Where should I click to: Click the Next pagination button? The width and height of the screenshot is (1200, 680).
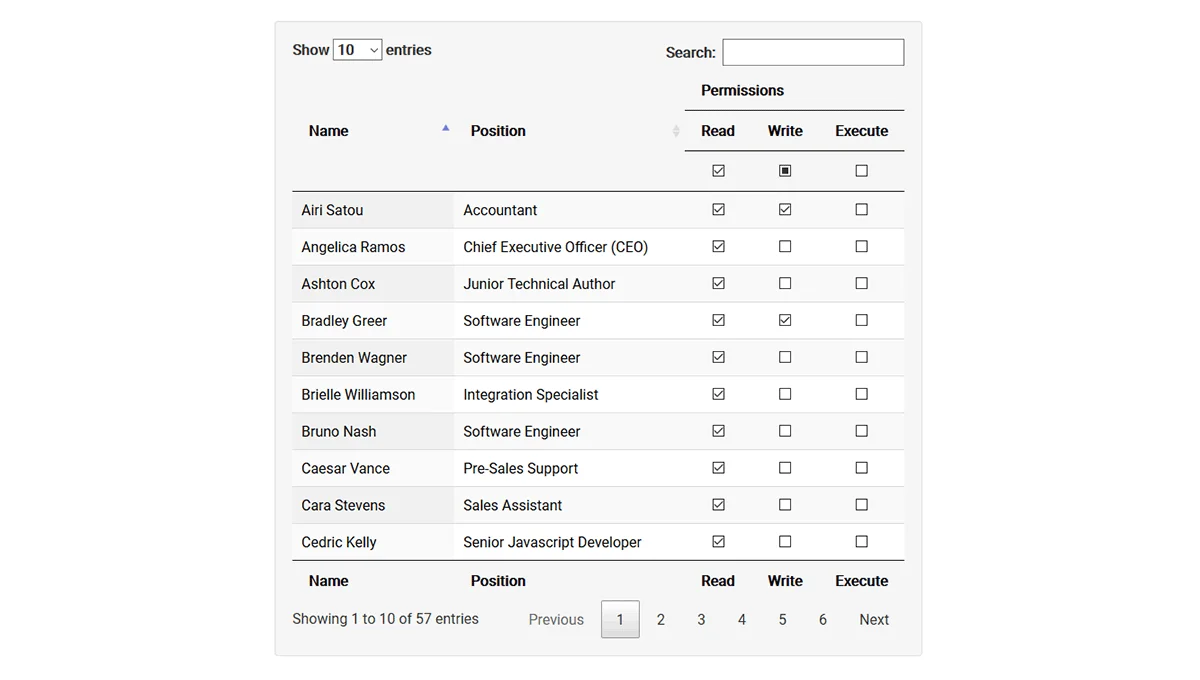(873, 619)
